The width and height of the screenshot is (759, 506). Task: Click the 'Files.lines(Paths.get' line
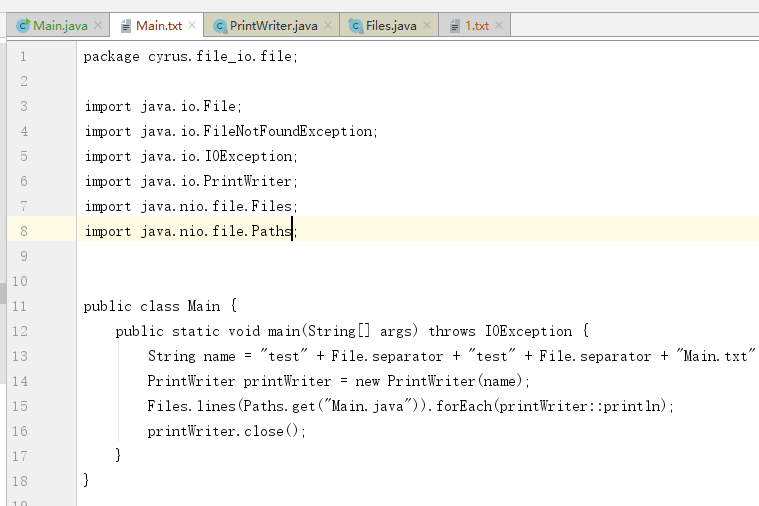tap(410, 406)
